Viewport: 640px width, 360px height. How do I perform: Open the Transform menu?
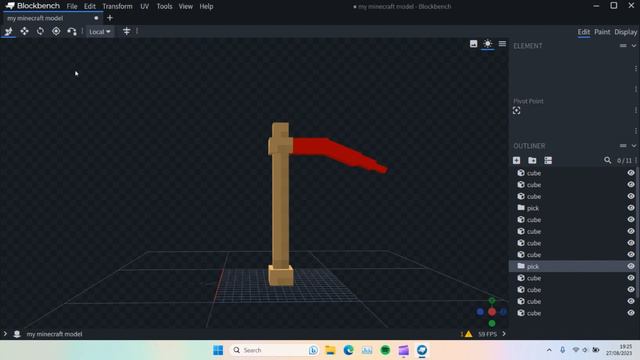(x=117, y=7)
